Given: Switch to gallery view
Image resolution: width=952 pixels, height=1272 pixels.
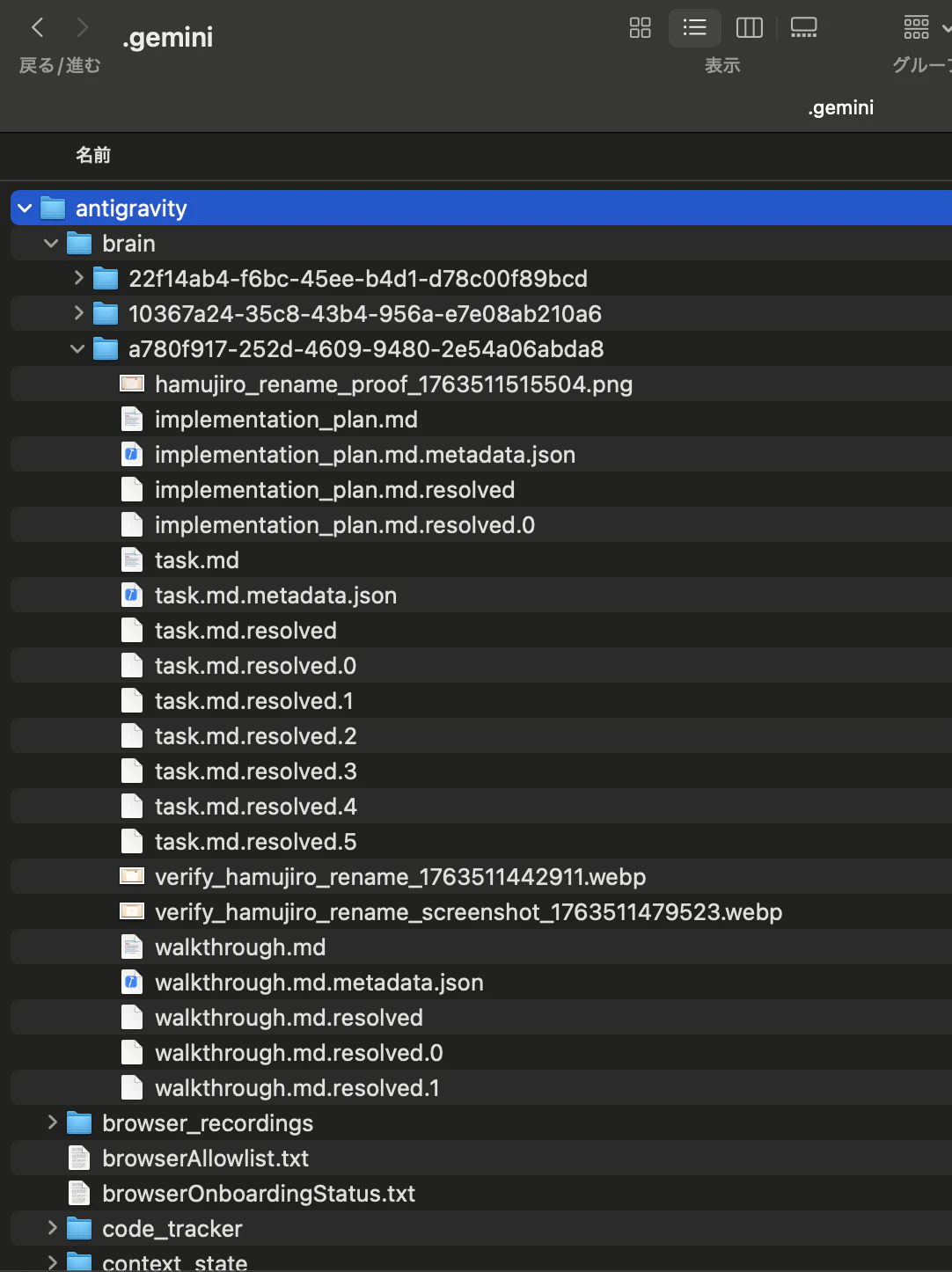Looking at the screenshot, I should coord(804,28).
